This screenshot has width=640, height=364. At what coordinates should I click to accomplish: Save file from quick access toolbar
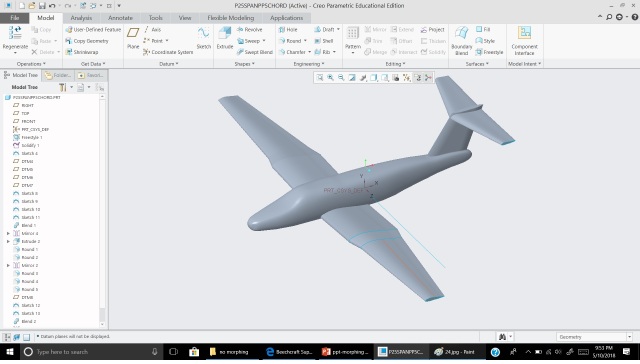pyautogui.click(x=42, y=6)
